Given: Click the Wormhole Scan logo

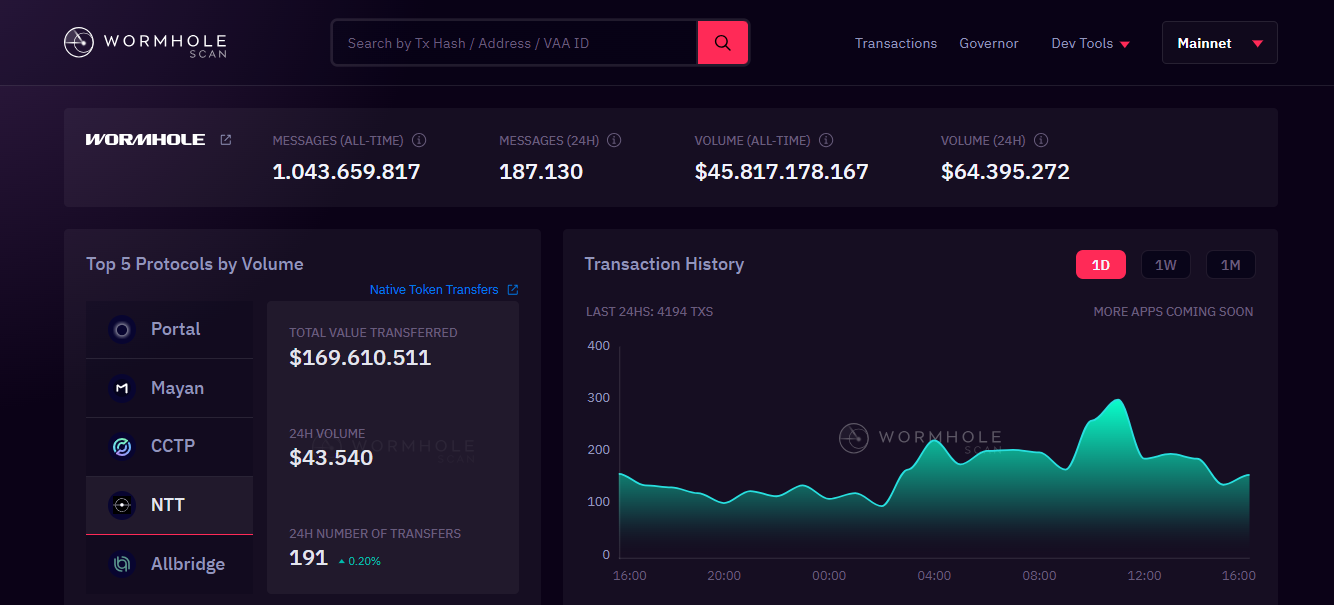Looking at the screenshot, I should click(146, 43).
